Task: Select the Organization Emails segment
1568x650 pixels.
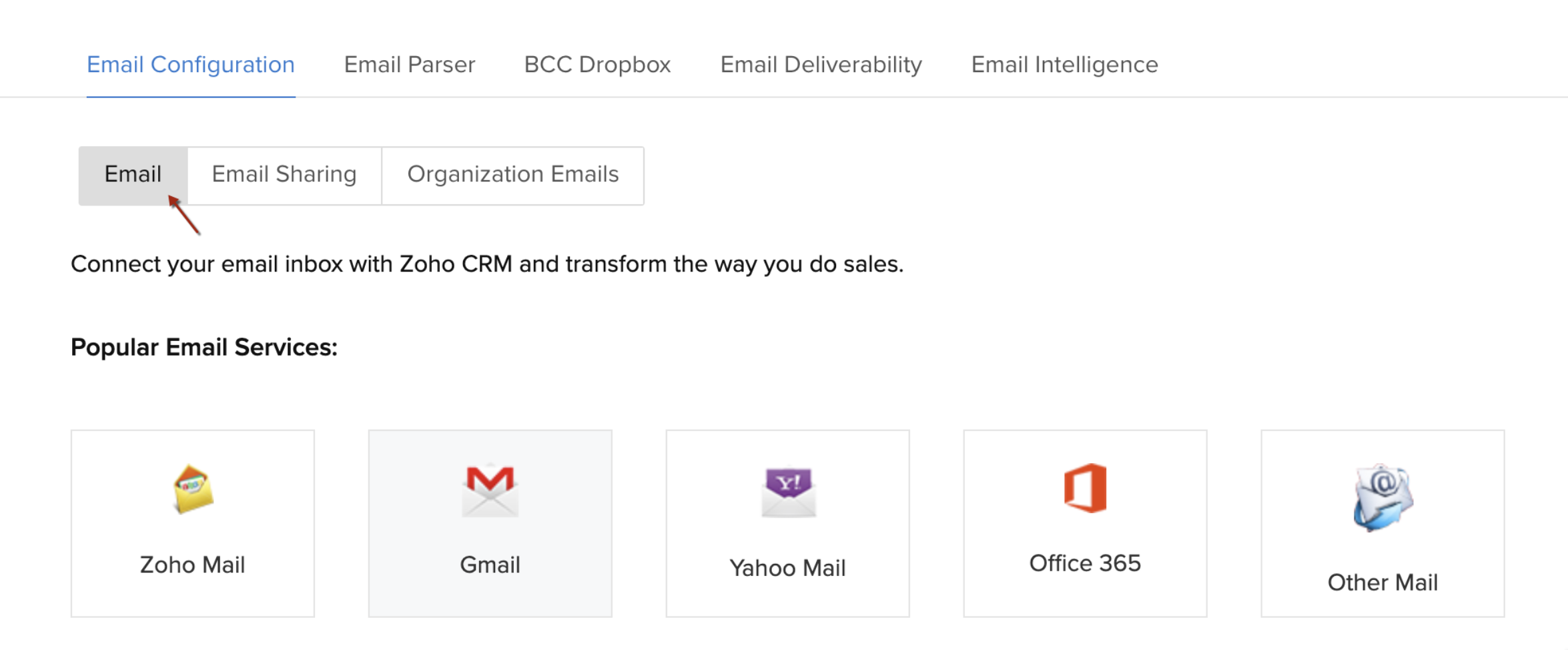Action: click(x=512, y=175)
